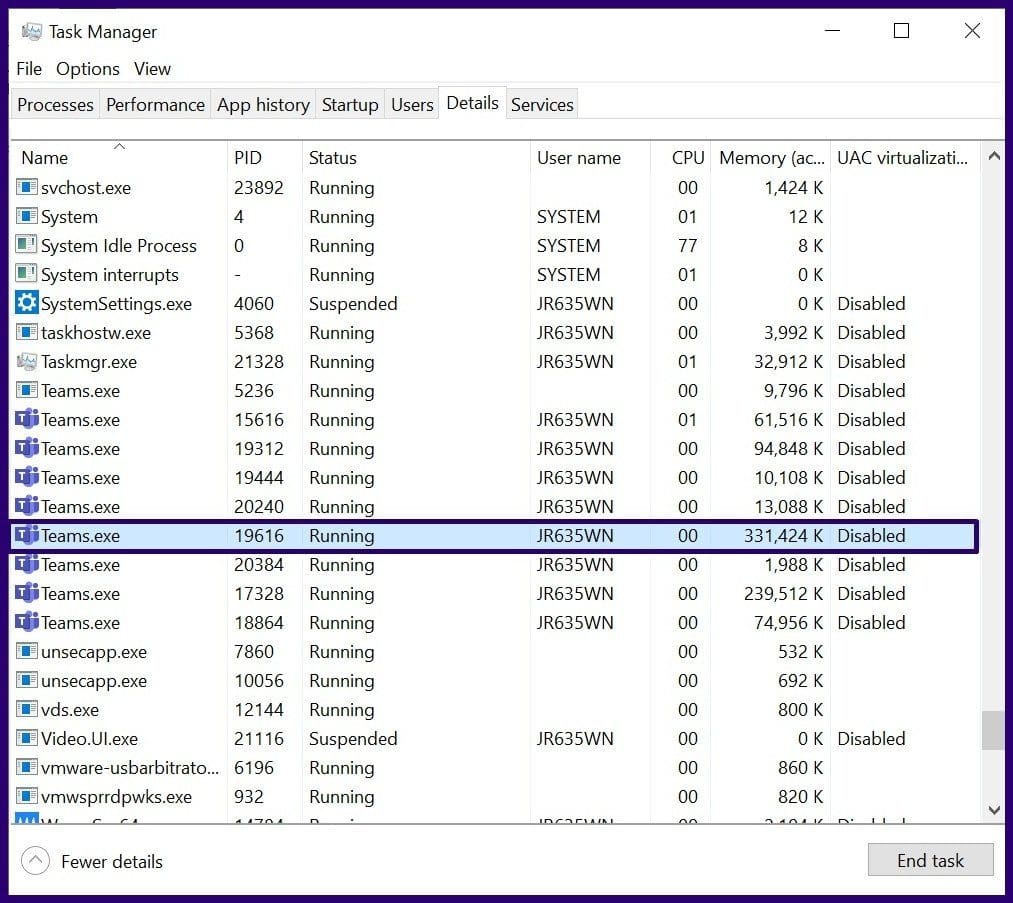
Task: Open the File menu
Action: tap(29, 68)
